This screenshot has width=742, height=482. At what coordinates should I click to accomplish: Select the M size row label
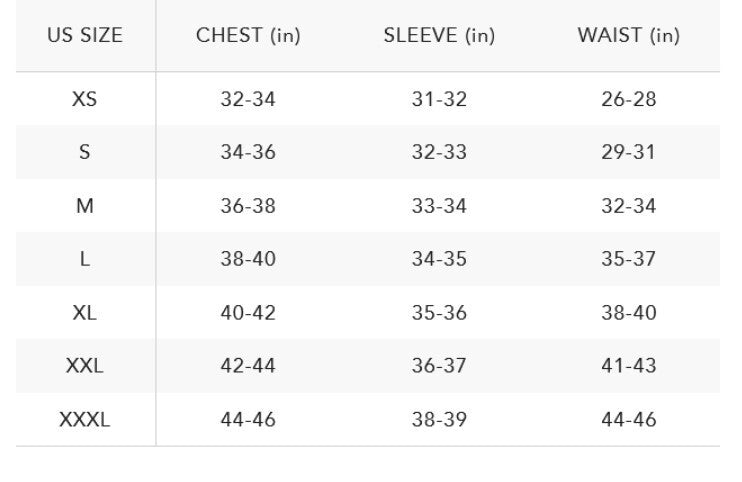[x=85, y=206]
